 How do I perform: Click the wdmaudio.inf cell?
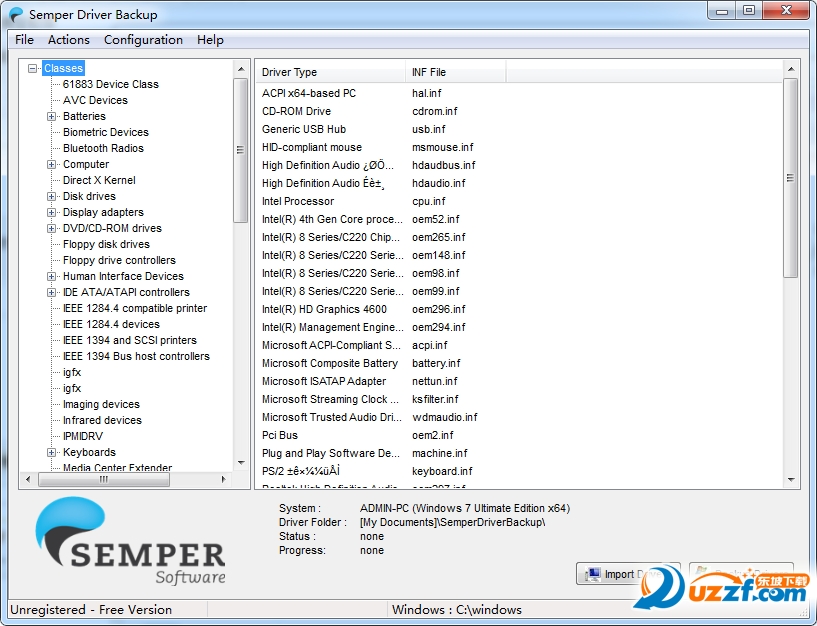[444, 417]
